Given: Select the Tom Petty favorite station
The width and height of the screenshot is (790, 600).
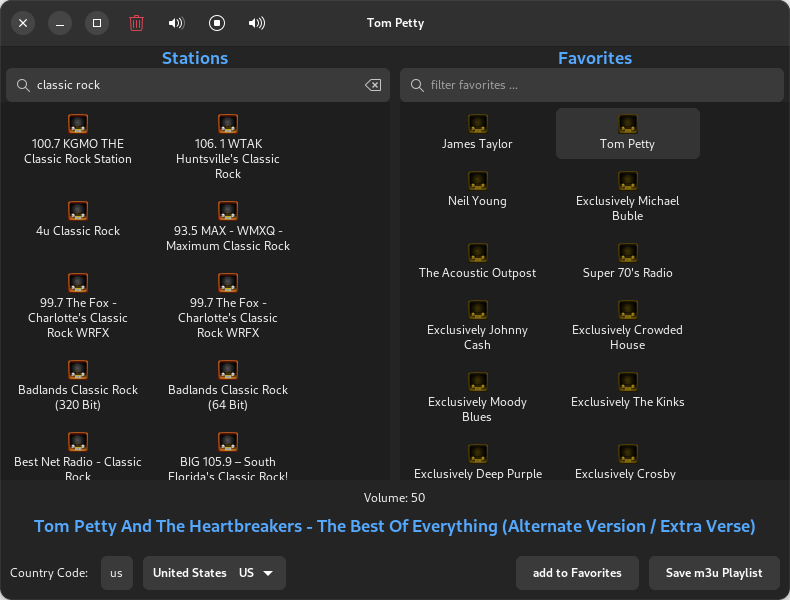Looking at the screenshot, I should click(627, 133).
